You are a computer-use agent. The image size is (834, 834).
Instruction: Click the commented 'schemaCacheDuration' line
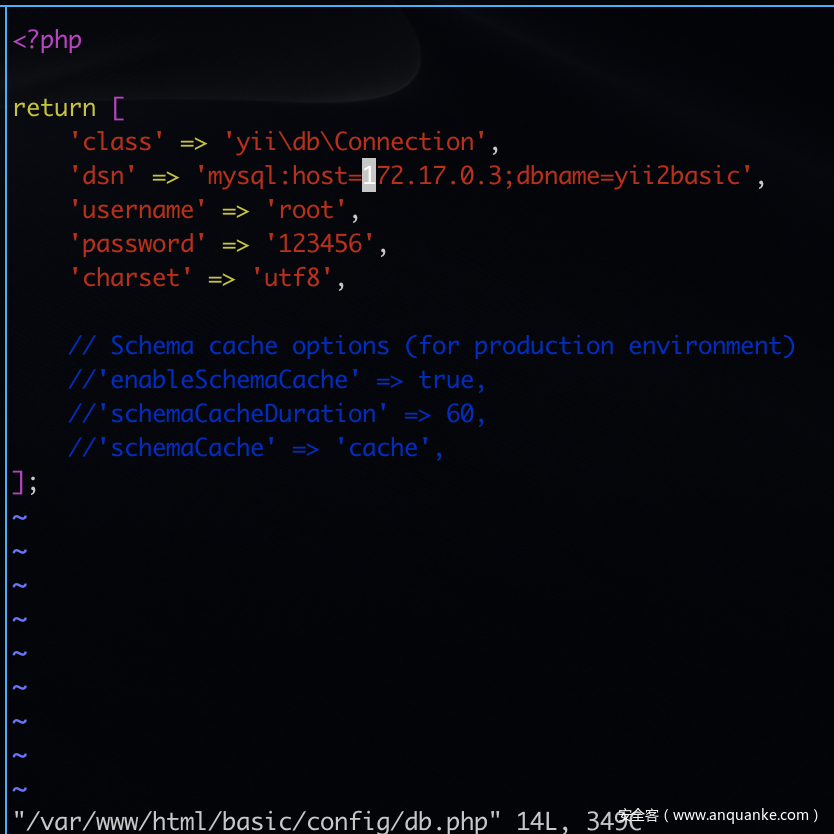tap(277, 414)
